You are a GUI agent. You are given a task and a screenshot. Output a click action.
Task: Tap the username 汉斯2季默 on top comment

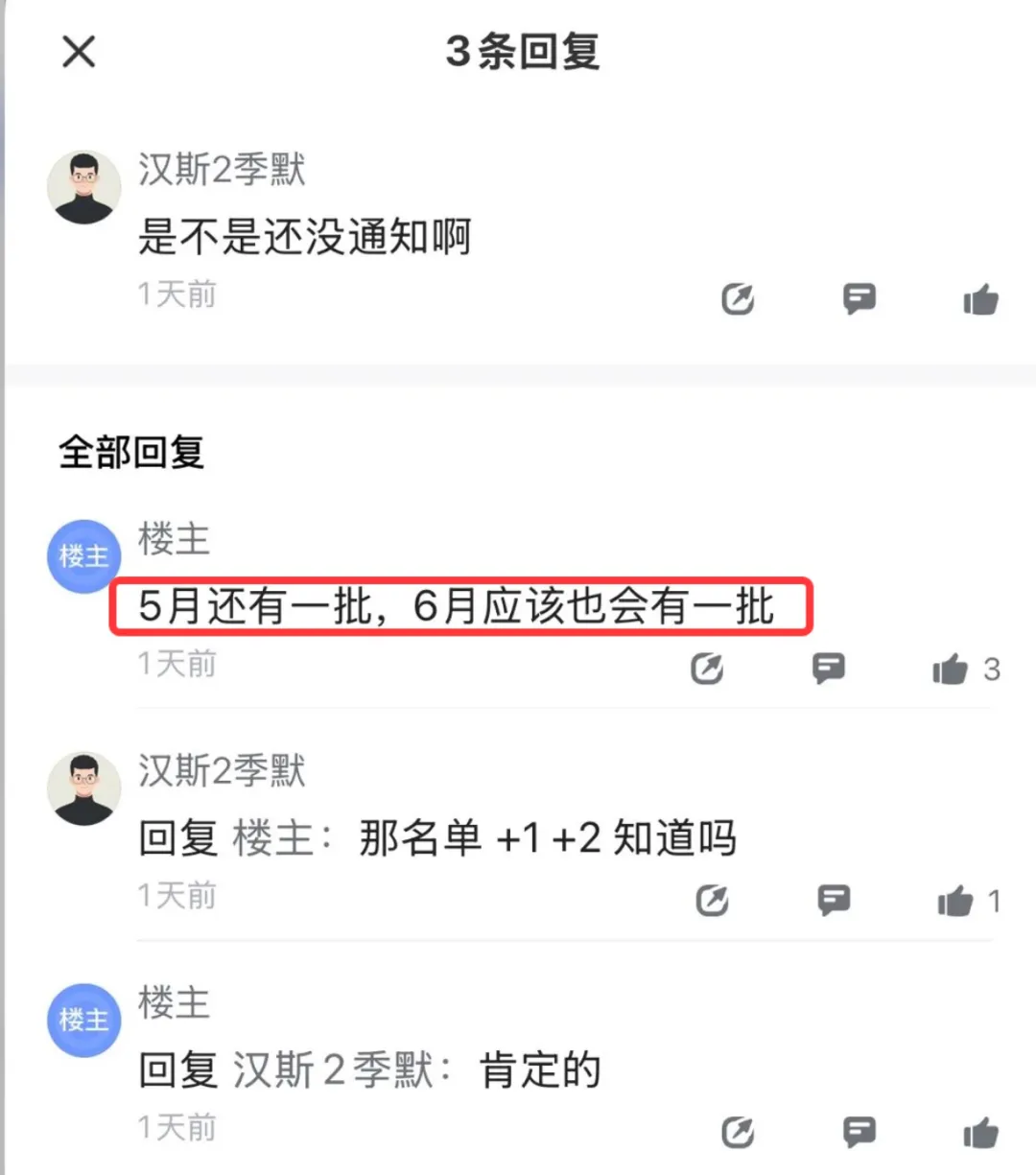click(222, 170)
